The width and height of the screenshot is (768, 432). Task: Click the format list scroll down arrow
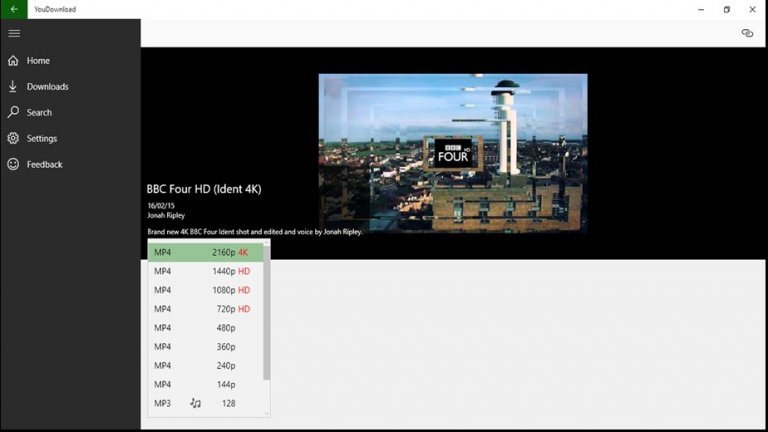coord(266,413)
